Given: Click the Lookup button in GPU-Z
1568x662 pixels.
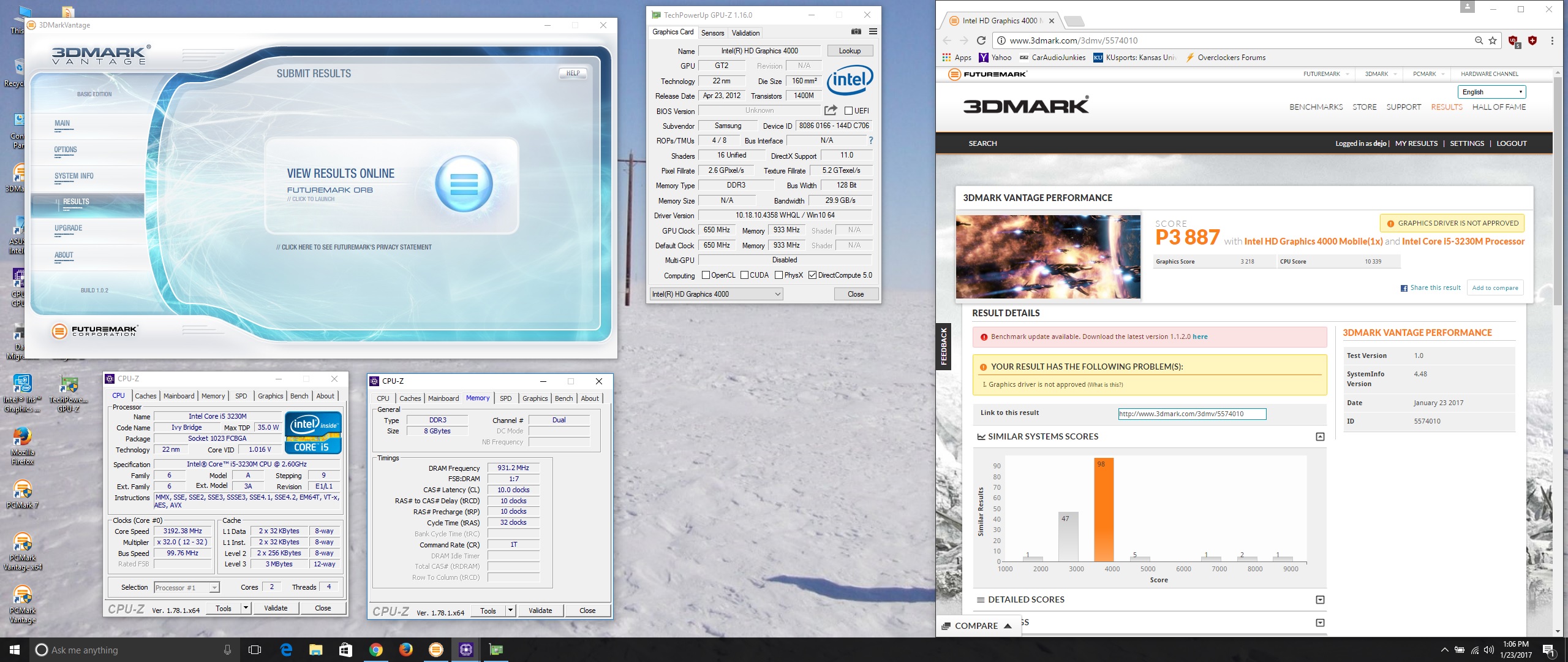Looking at the screenshot, I should pyautogui.click(x=850, y=51).
